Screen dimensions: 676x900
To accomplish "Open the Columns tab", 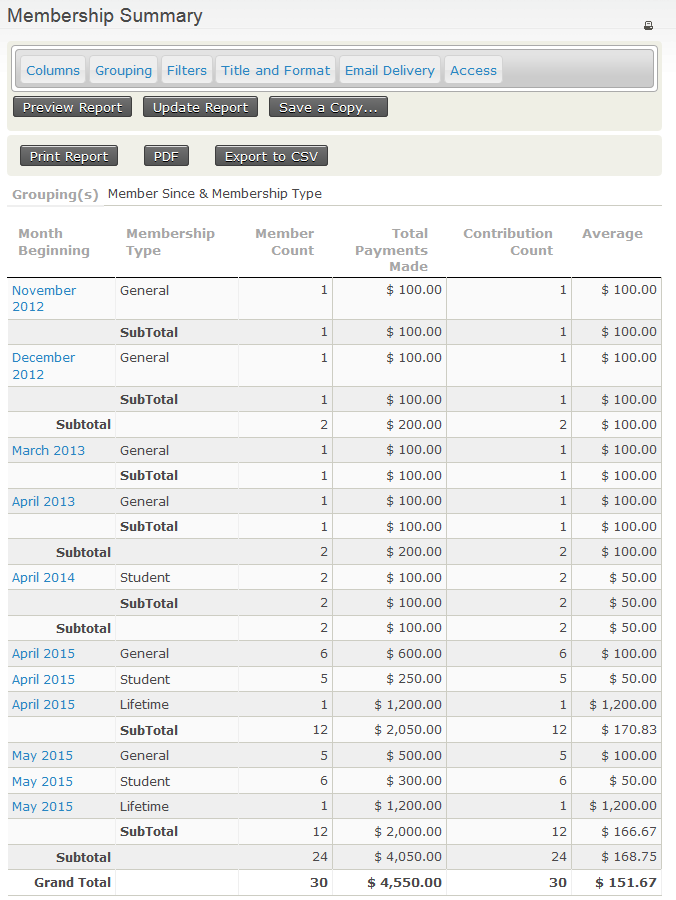I will [53, 70].
